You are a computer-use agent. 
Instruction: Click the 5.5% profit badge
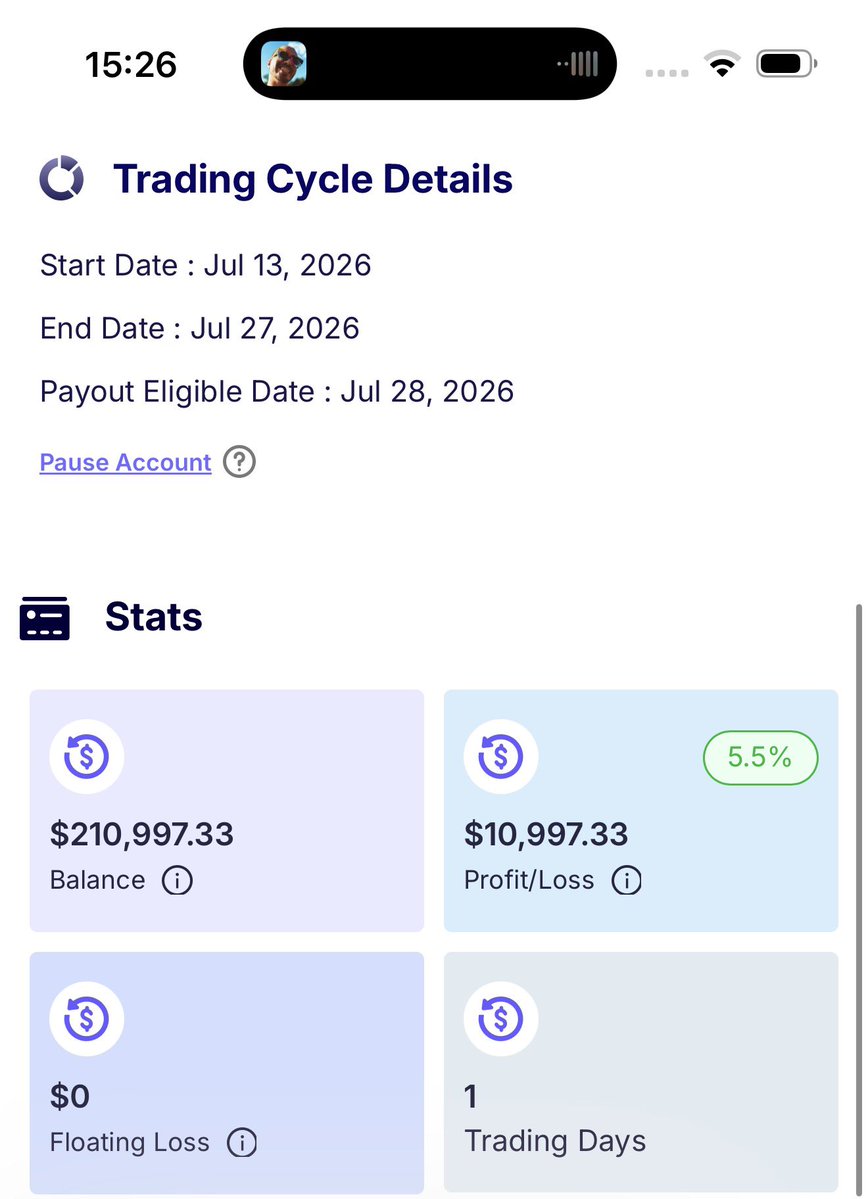[x=760, y=757]
